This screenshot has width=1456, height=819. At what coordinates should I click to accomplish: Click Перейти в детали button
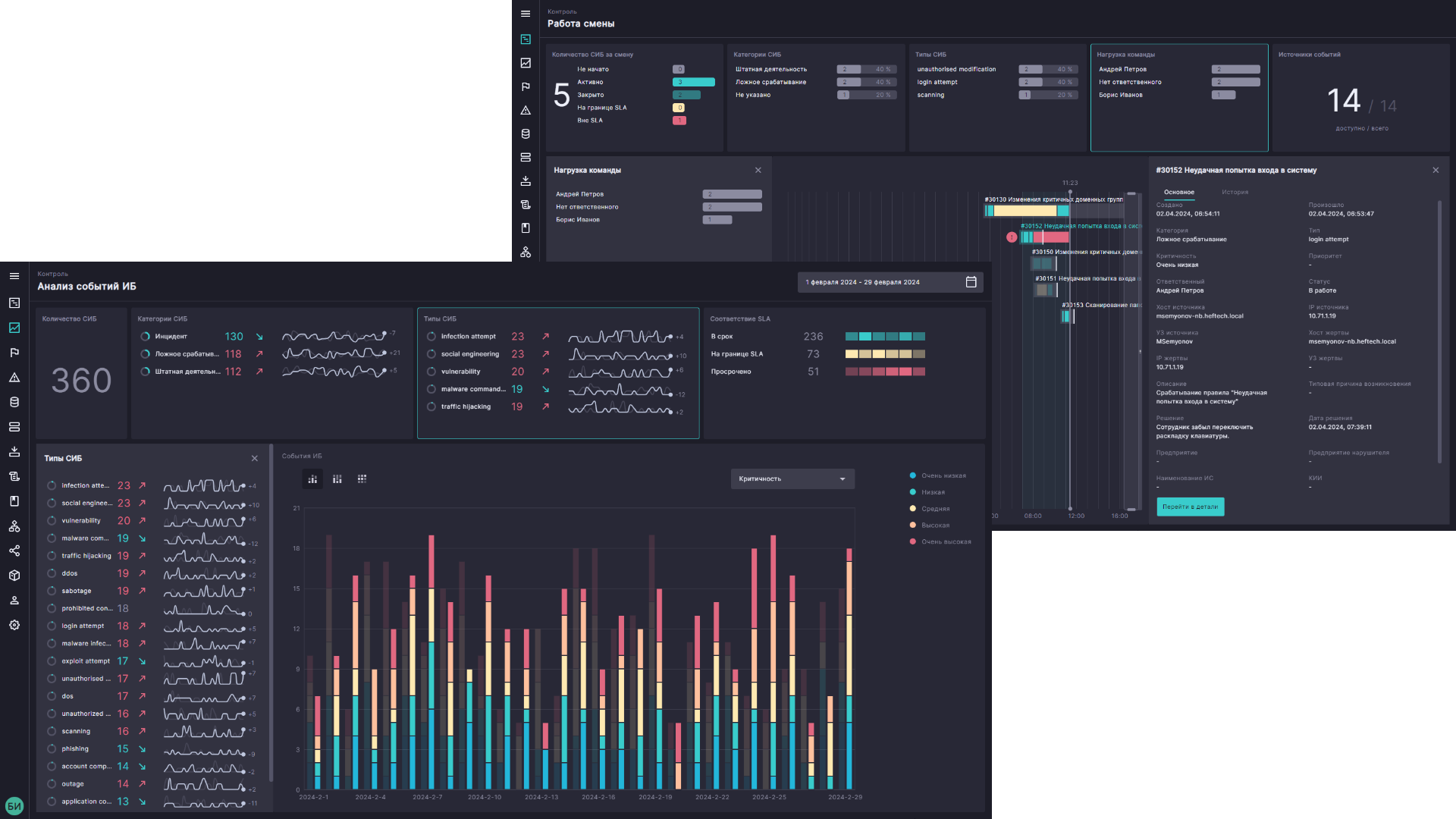[1190, 507]
